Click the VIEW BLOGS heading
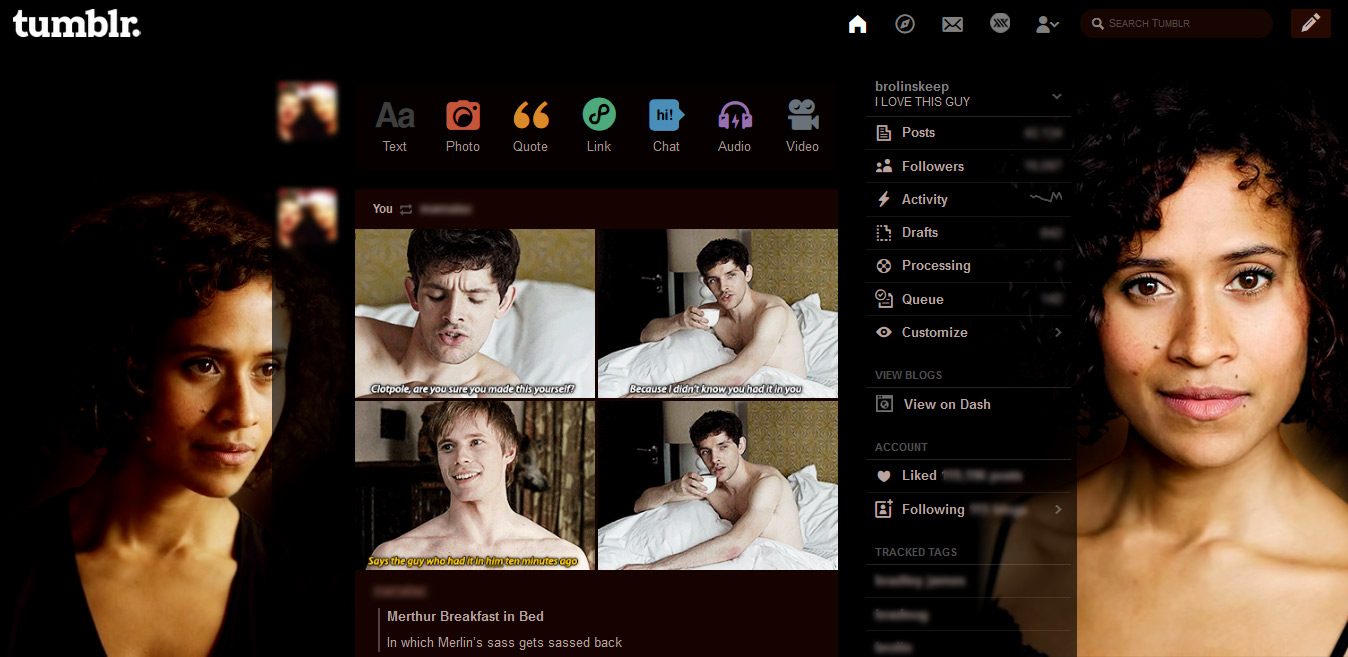 click(908, 375)
